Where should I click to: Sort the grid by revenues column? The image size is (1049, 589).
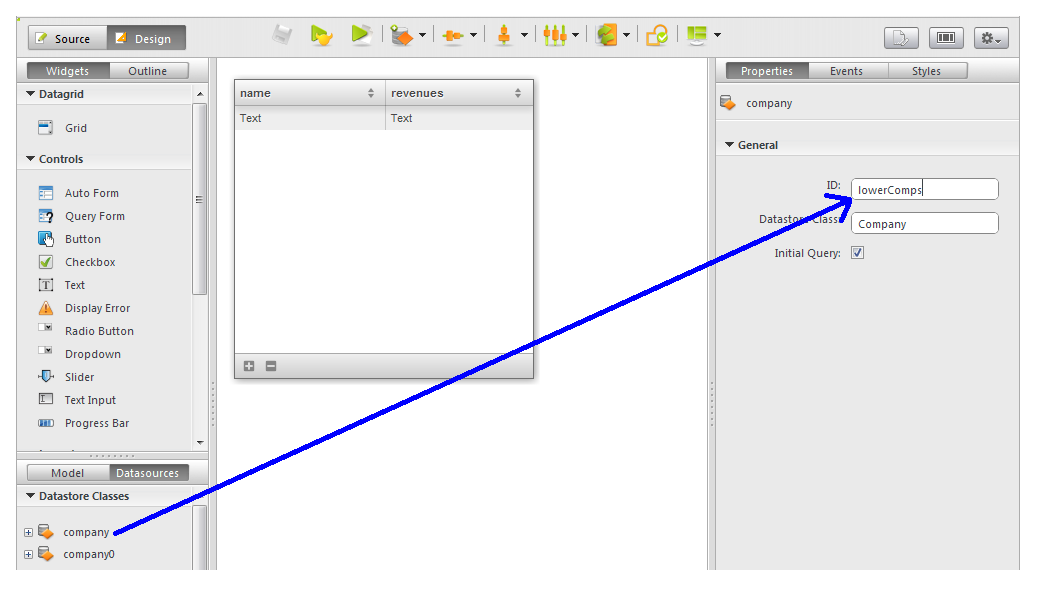[518, 93]
